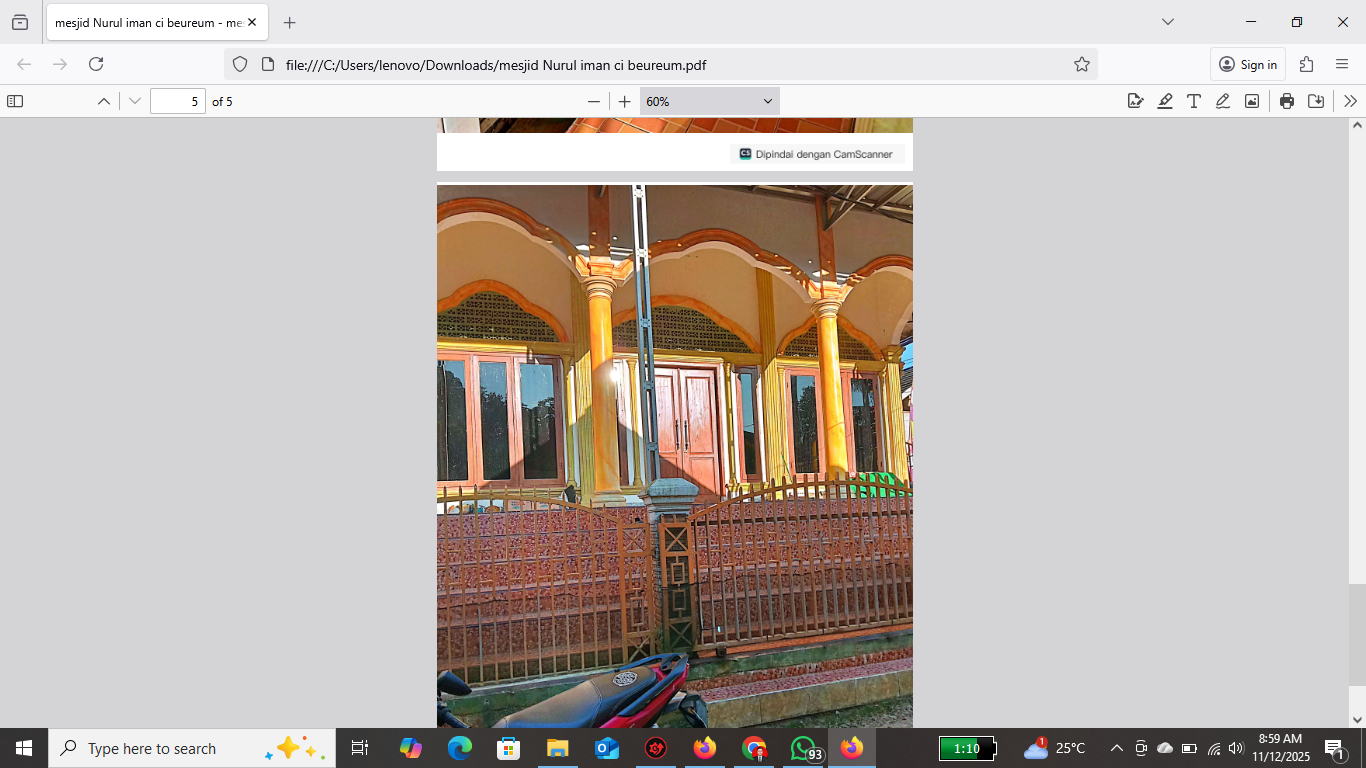Select the add text annotation tool
The image size is (1366, 768).
[x=1194, y=101]
